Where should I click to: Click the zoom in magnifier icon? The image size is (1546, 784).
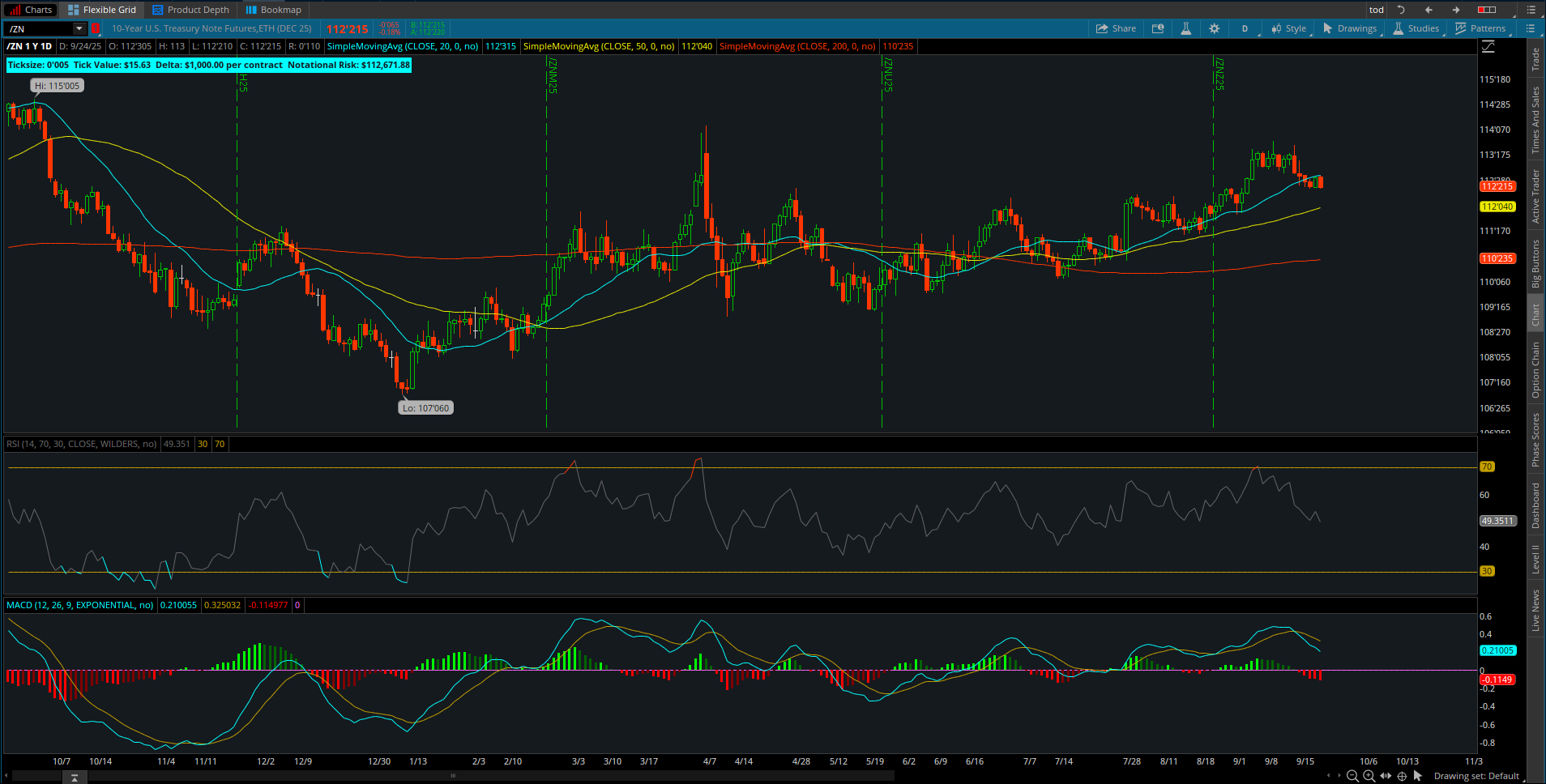pyautogui.click(x=1369, y=776)
